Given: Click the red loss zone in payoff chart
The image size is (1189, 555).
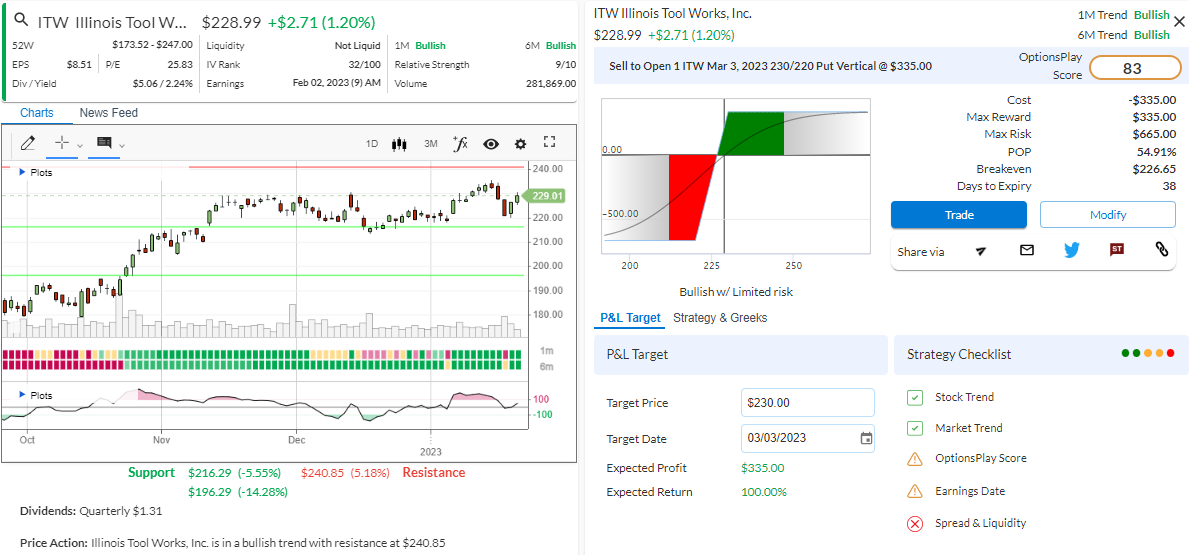Looking at the screenshot, I should (x=690, y=197).
